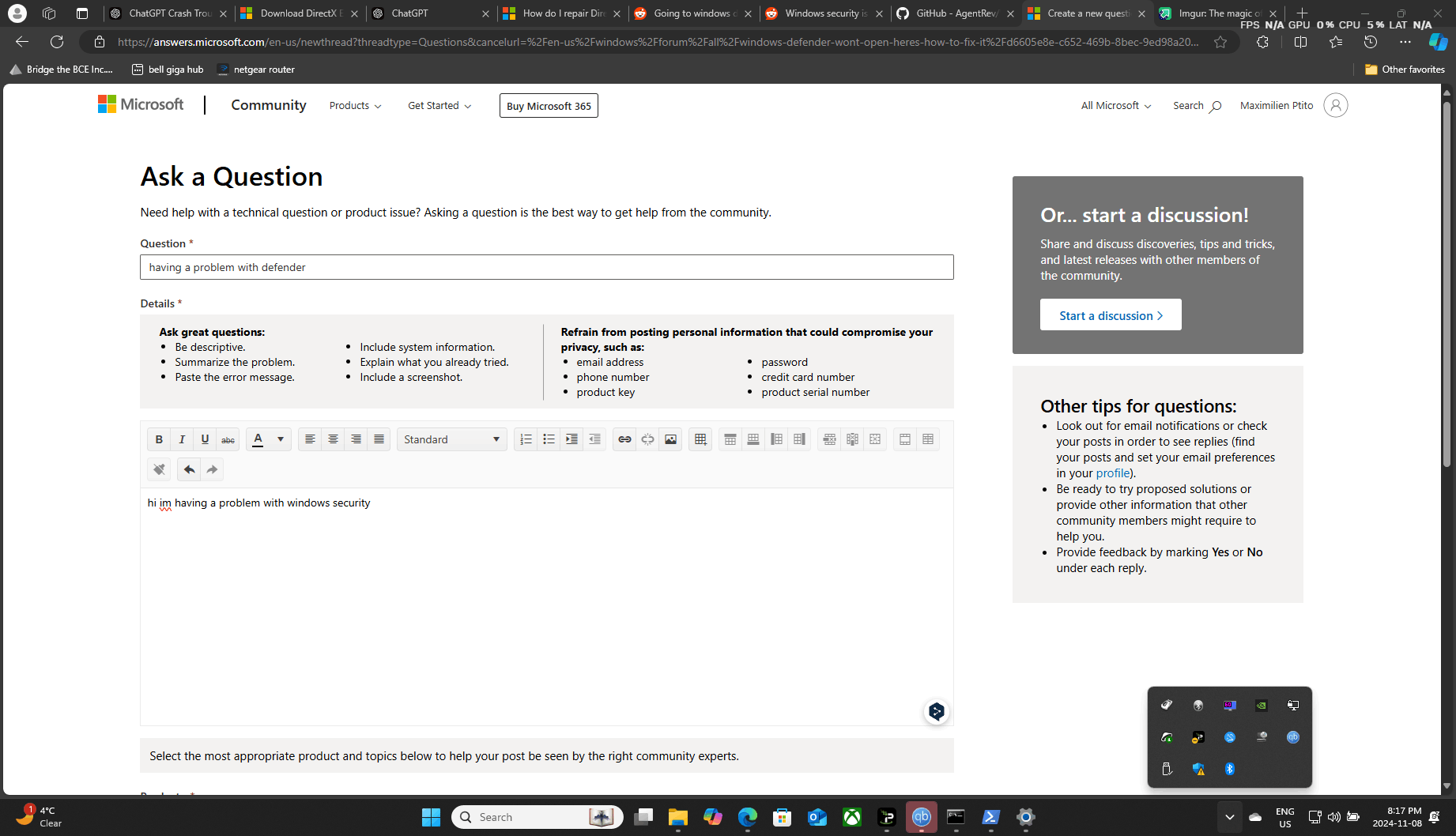Toggle bold formatting in the editor
This screenshot has height=836, width=1456.
pos(159,439)
